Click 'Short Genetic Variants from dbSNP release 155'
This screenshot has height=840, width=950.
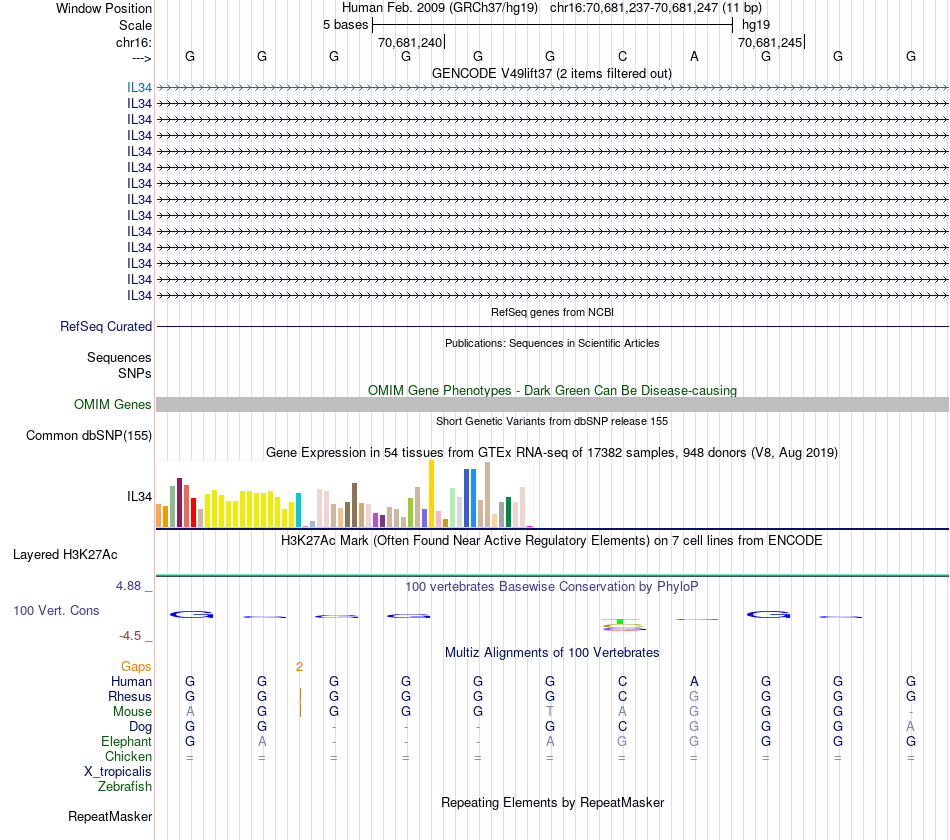pos(552,421)
